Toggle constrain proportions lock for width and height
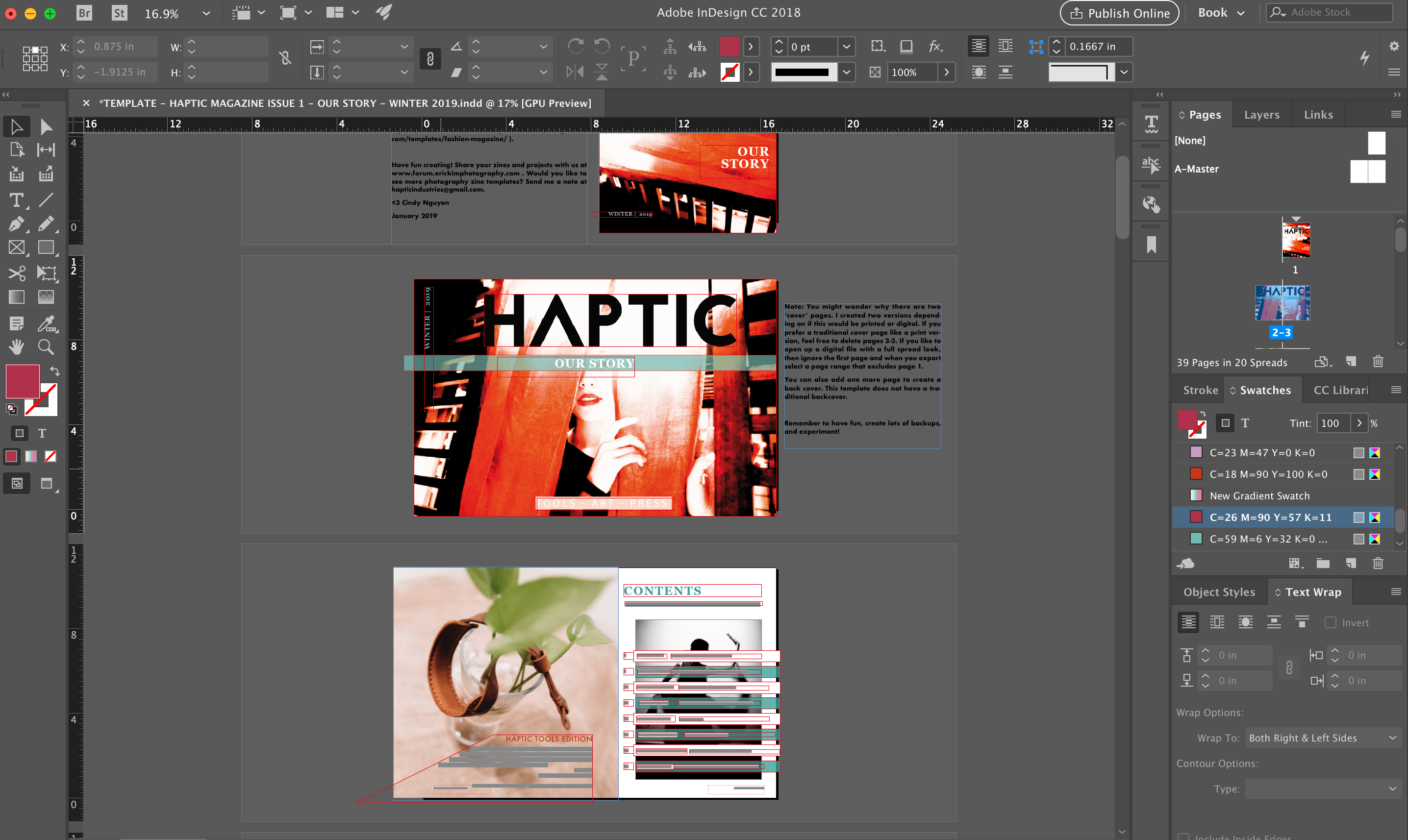Viewport: 1408px width, 840px height. (285, 57)
